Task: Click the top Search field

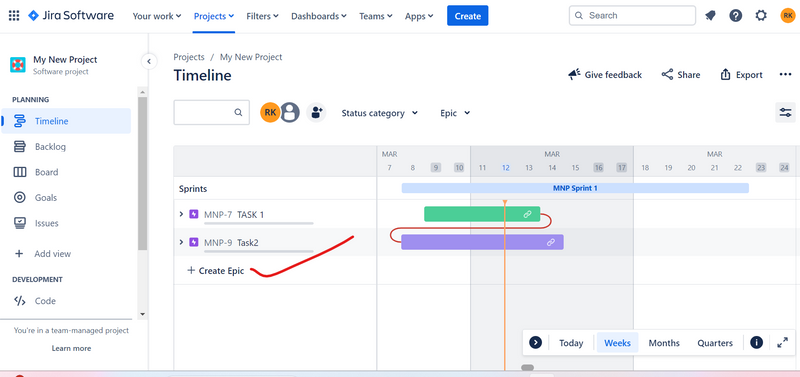Action: point(632,16)
